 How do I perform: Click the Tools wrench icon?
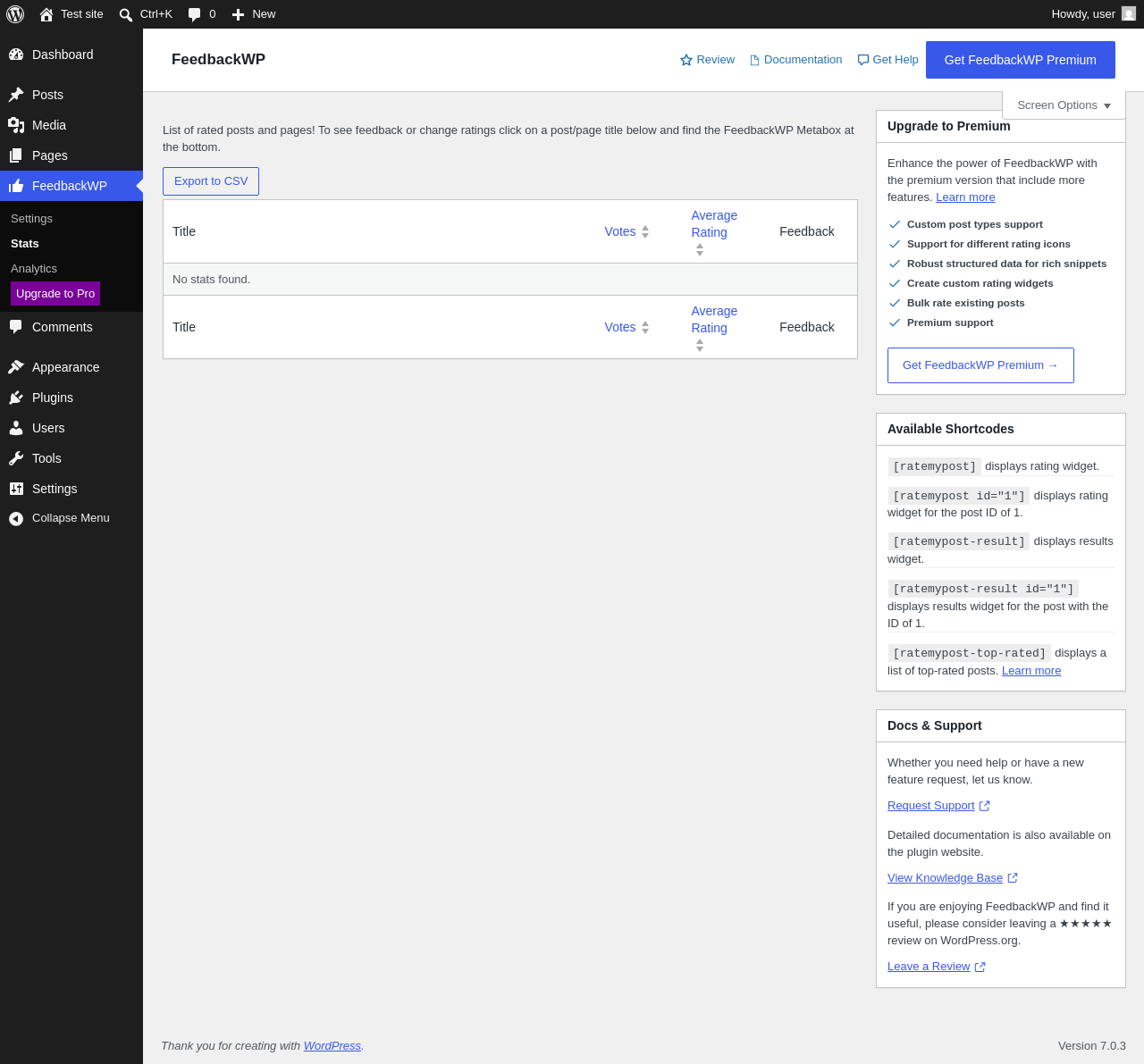[16, 458]
